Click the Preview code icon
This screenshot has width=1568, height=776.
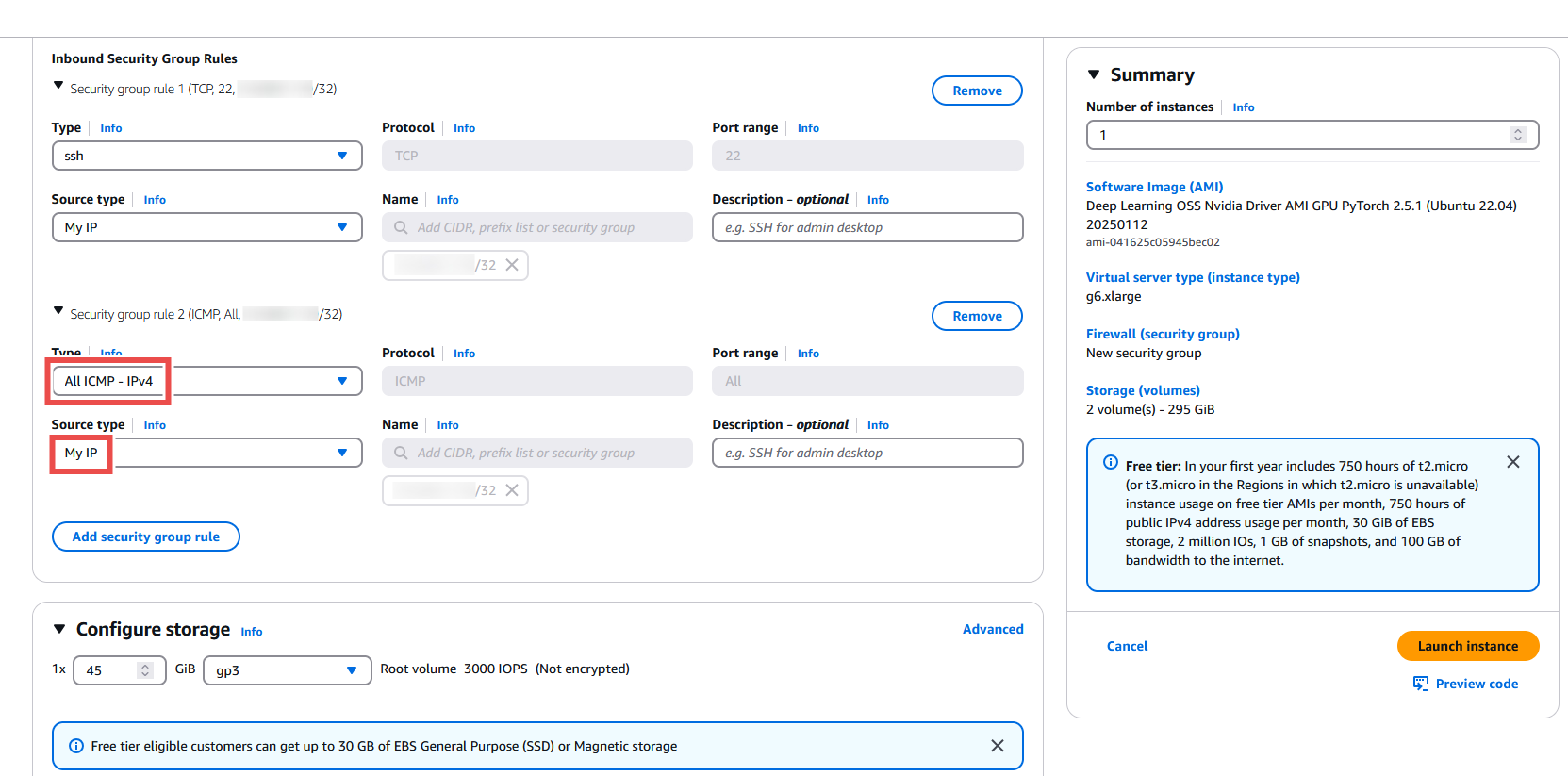(1420, 684)
